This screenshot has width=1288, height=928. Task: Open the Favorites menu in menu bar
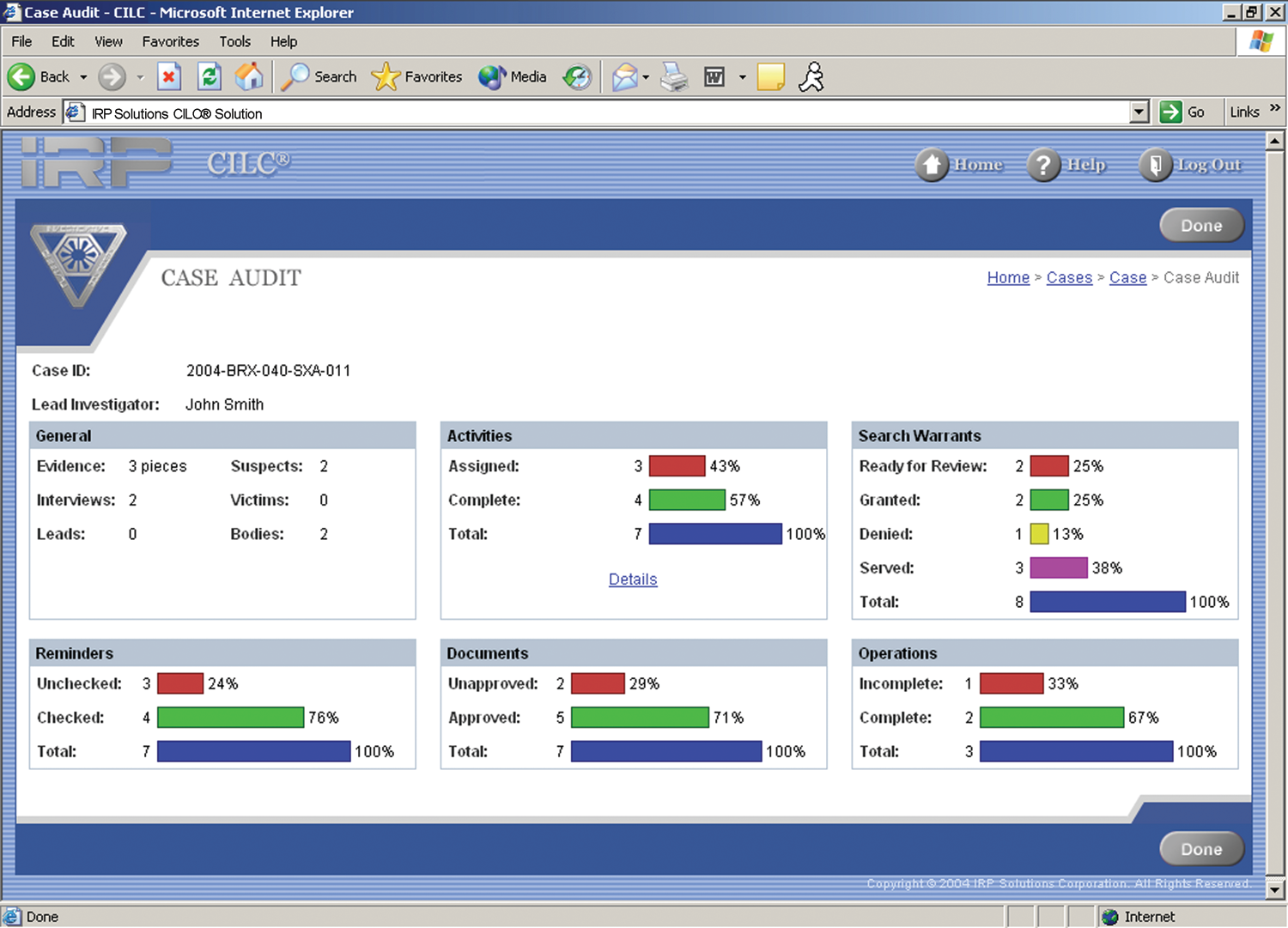coord(170,41)
